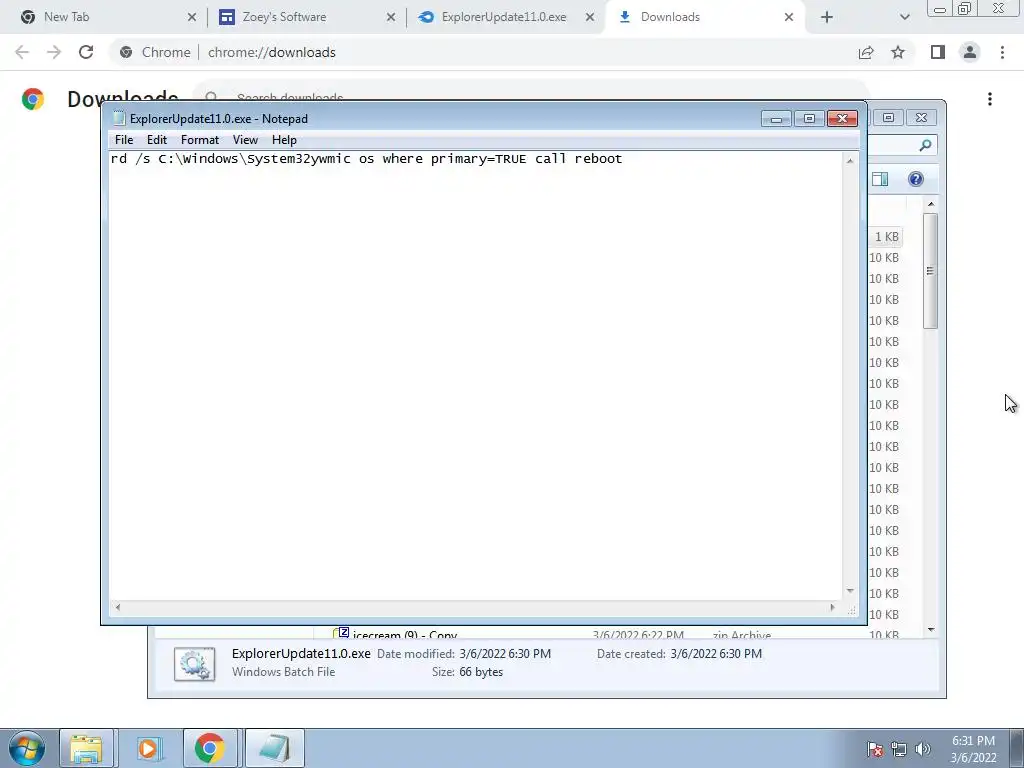Close the Zoey's Software tab
This screenshot has width=1024, height=768.
(x=391, y=17)
